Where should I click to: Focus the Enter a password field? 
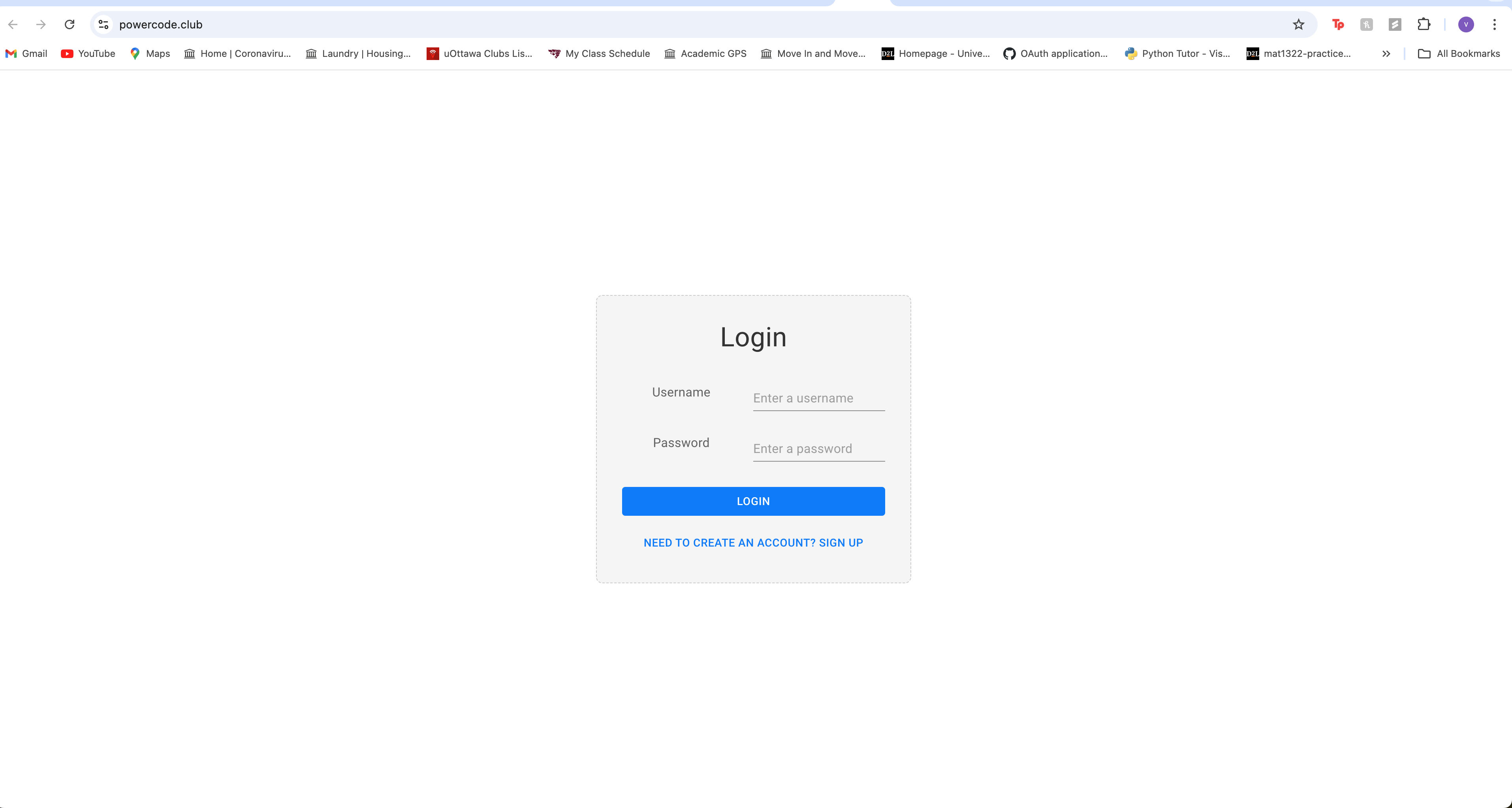tap(819, 448)
